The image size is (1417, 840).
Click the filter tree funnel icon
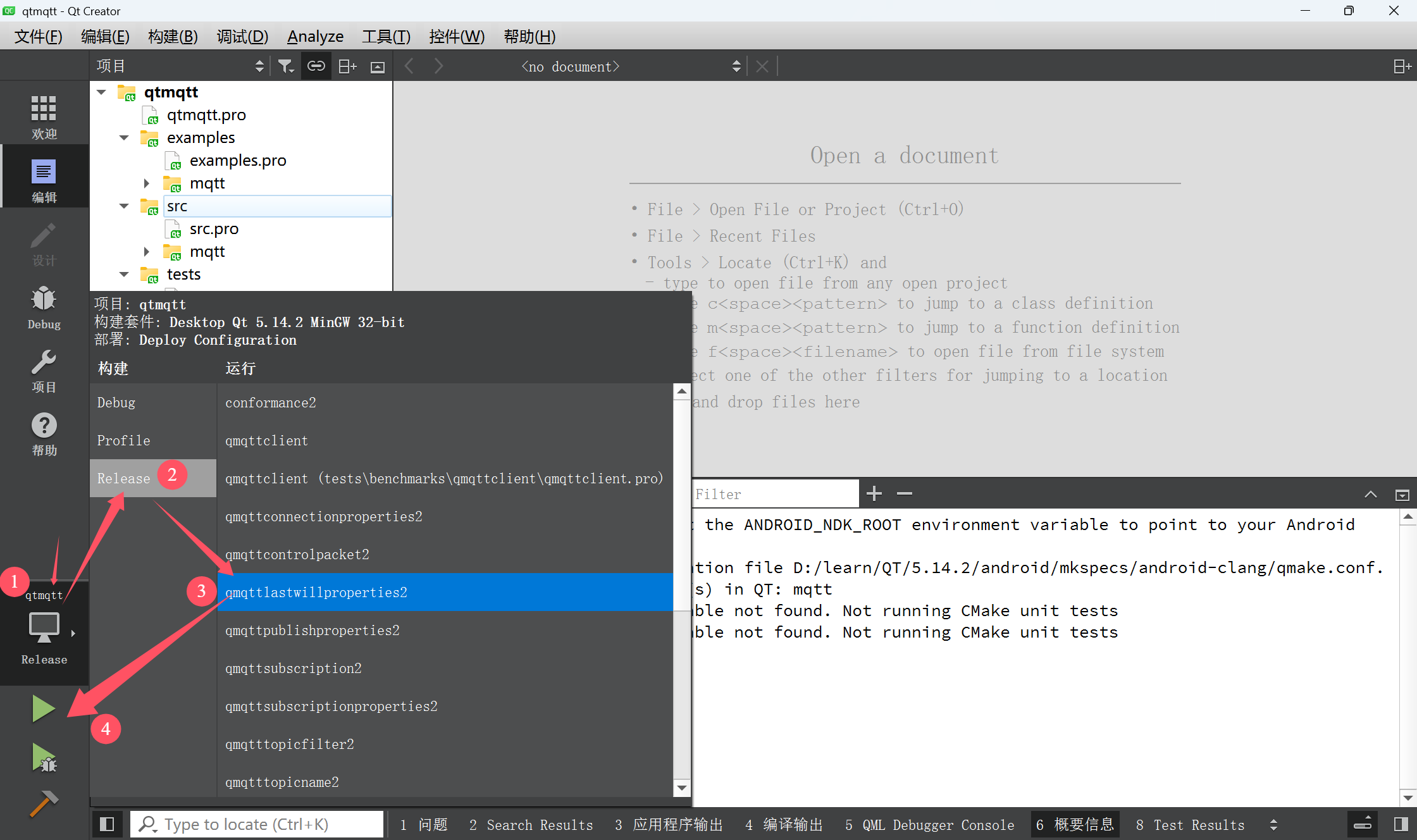pyautogui.click(x=286, y=66)
